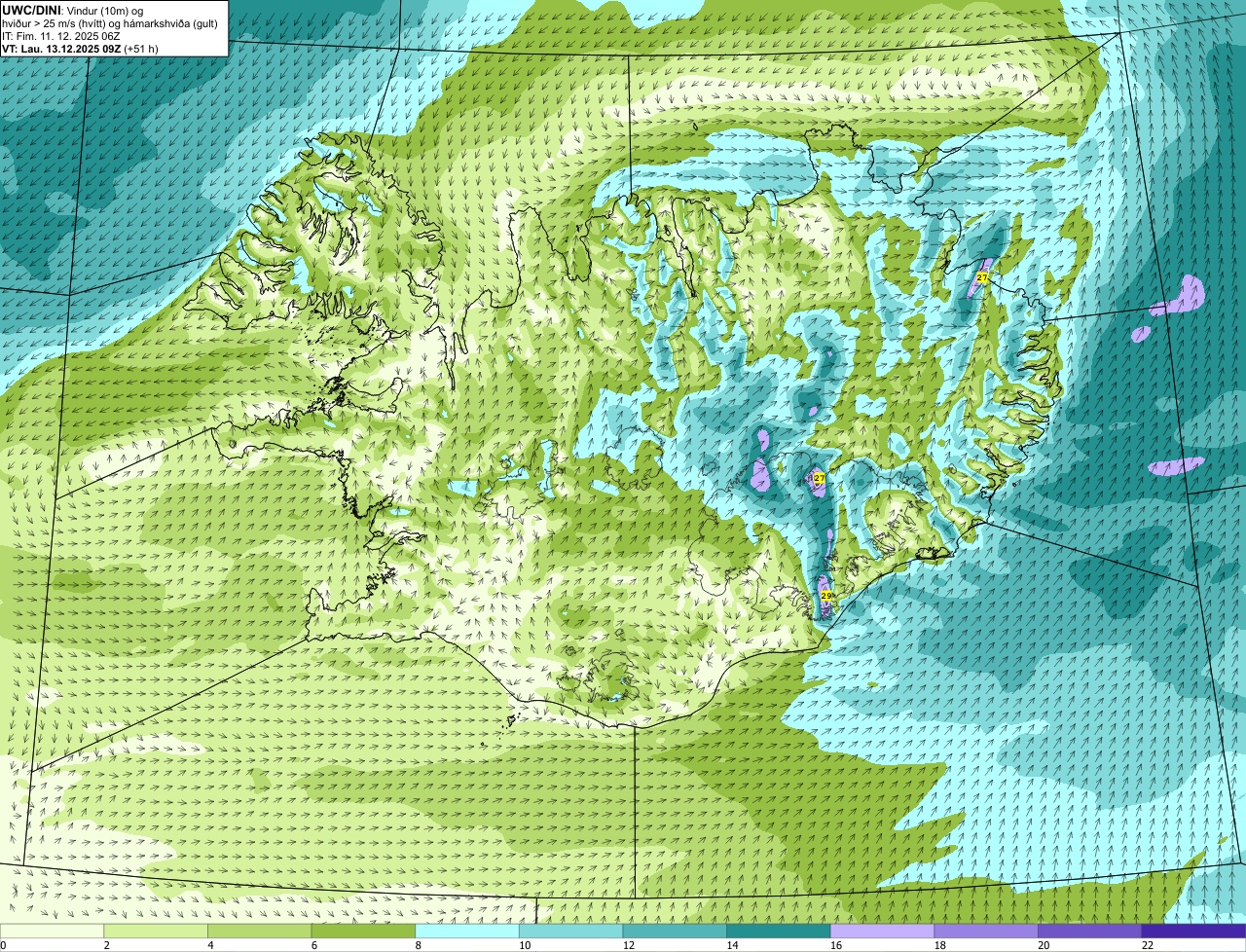Viewport: 1246px width, 952px height.
Task: Select the light yellow-green 2–4 m/s legend swatch
Action: point(156,931)
